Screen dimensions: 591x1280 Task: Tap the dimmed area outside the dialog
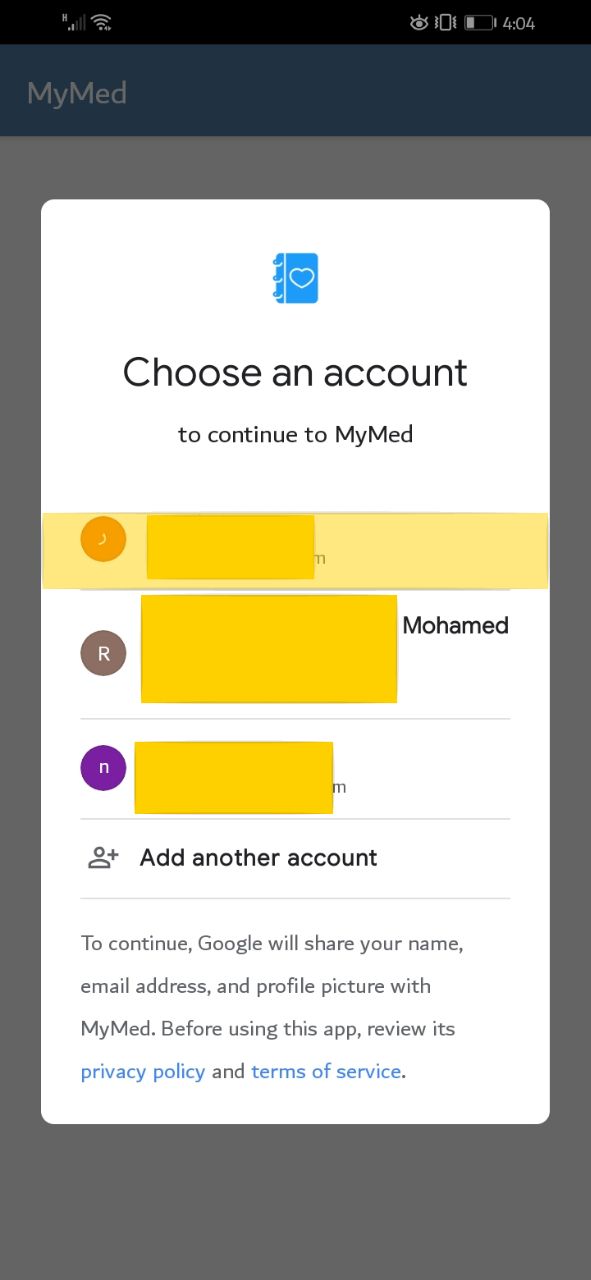(x=295, y=1200)
